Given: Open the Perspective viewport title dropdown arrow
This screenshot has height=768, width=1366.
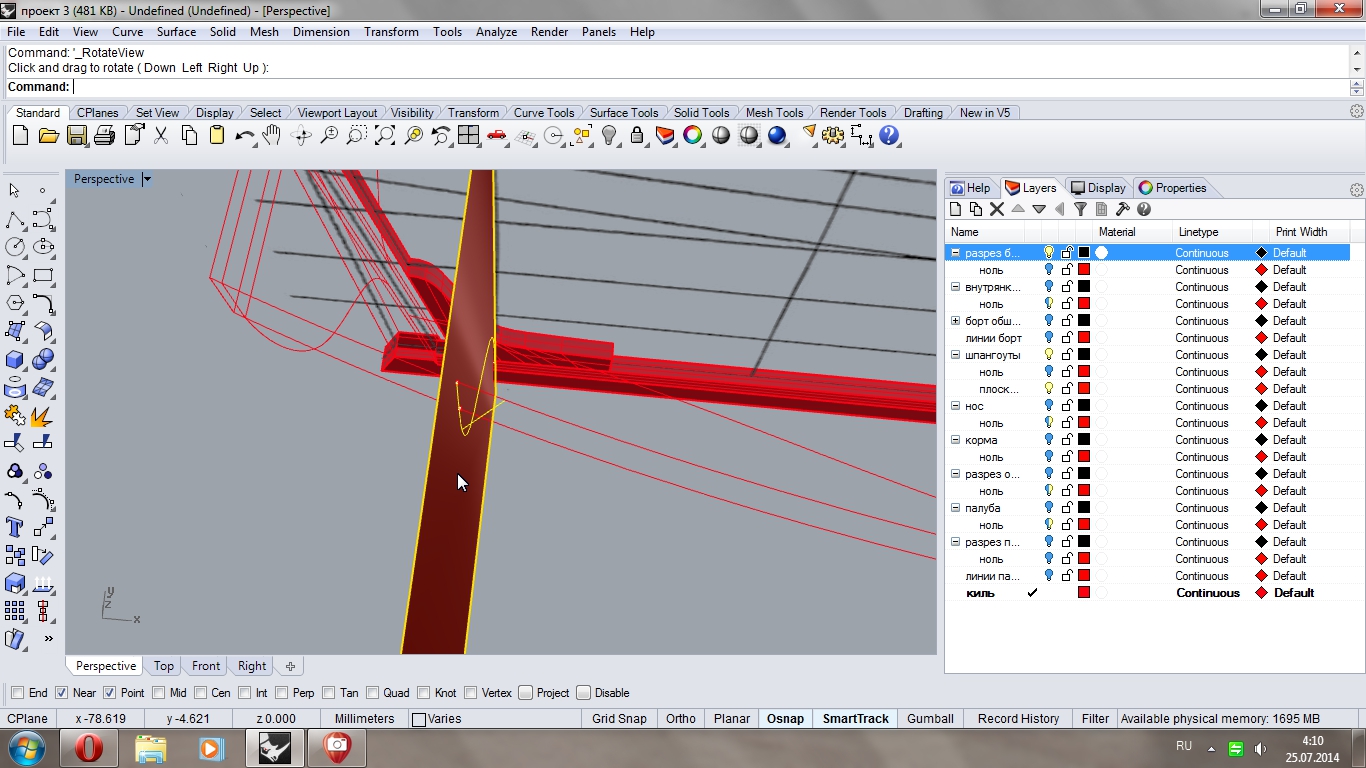Looking at the screenshot, I should [x=147, y=180].
